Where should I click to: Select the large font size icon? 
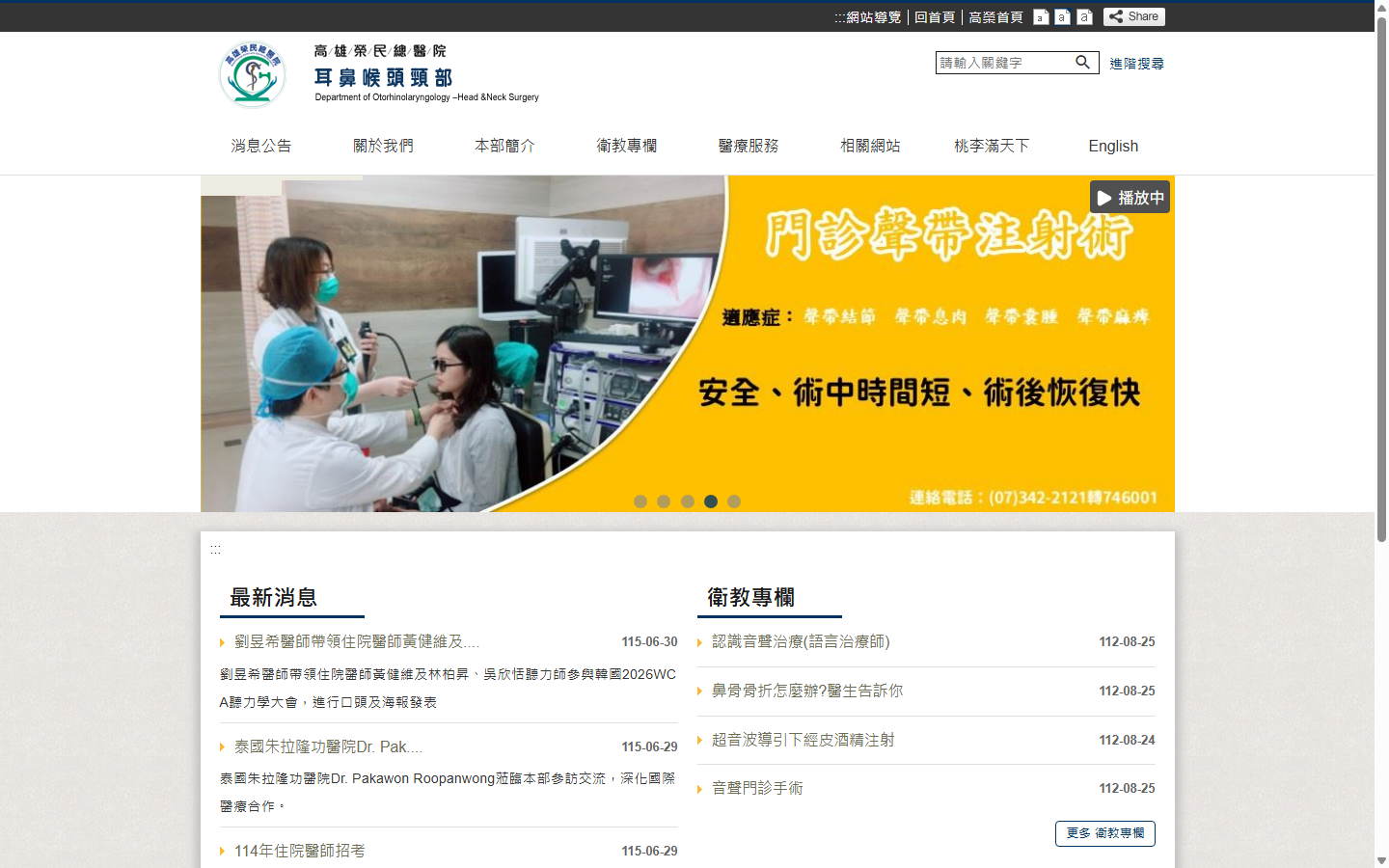1084,17
